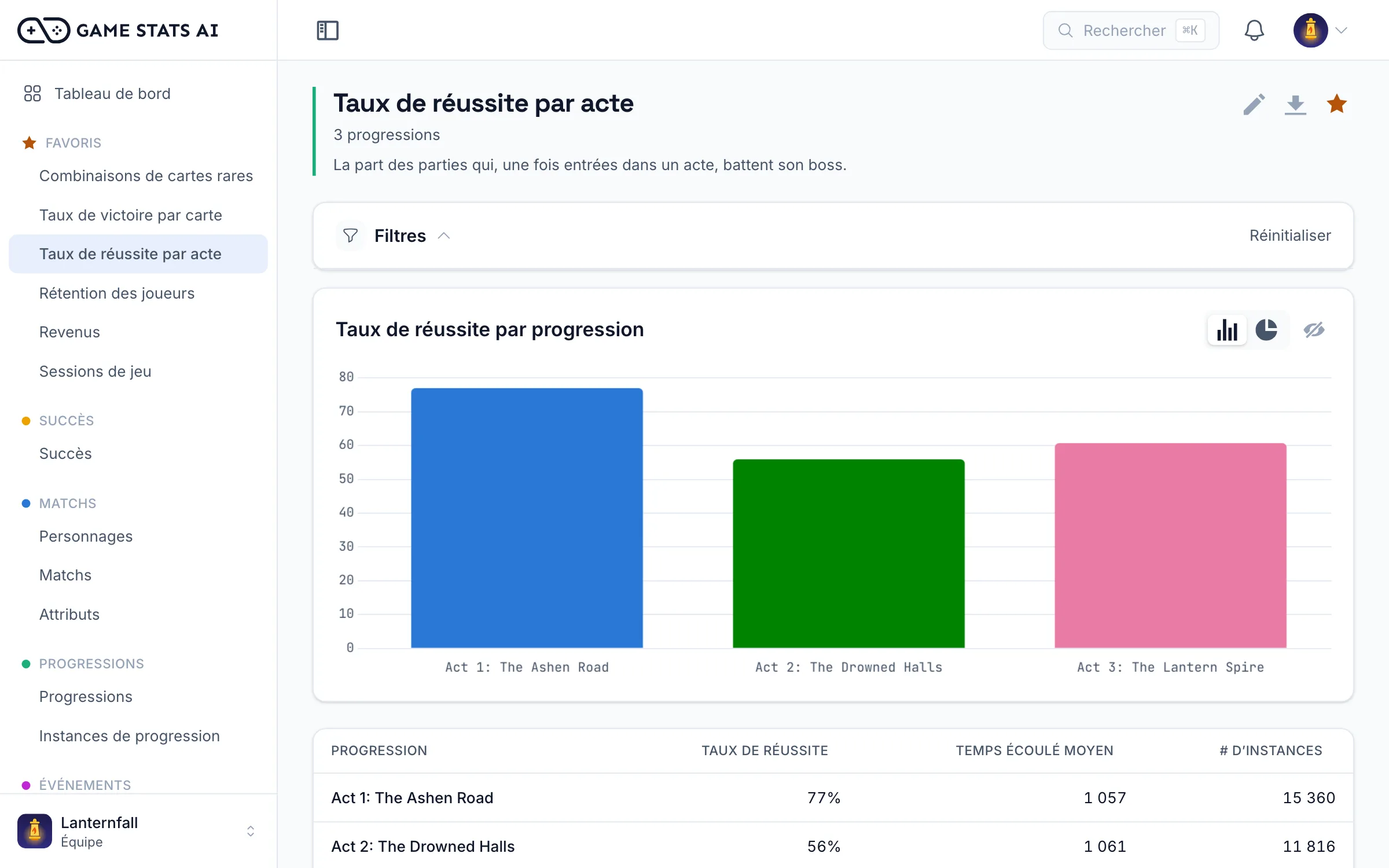Click the team switcher up-down chevrons

251,832
